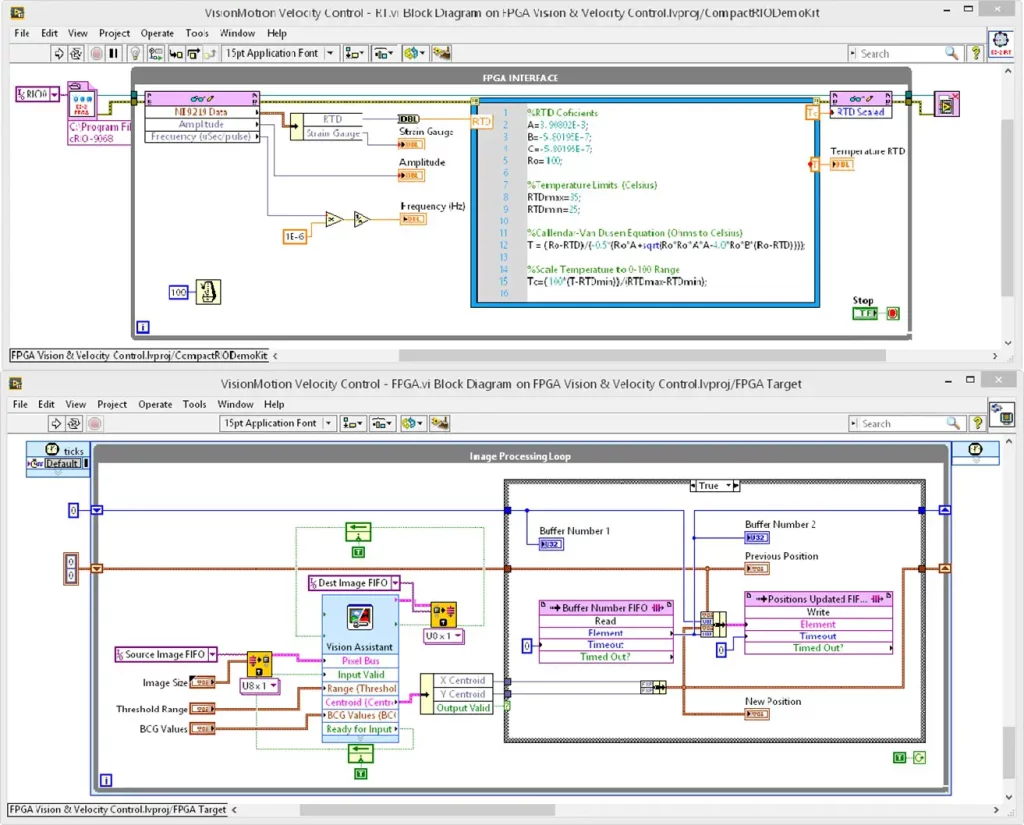This screenshot has height=825, width=1024.
Task: Open the RIO0 resource dropdown
Action: 55,95
